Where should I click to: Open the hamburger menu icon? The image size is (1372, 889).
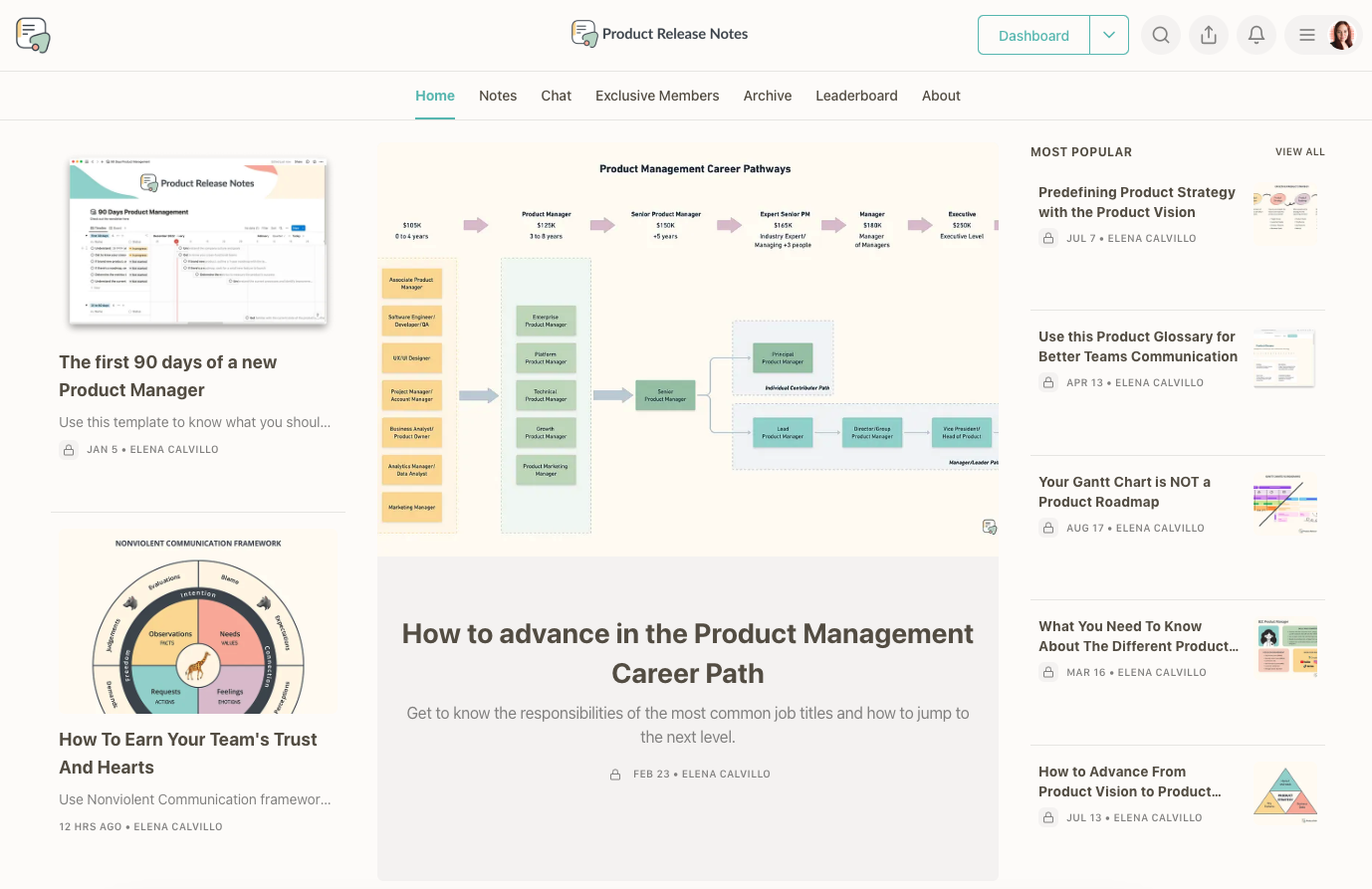coord(1307,35)
